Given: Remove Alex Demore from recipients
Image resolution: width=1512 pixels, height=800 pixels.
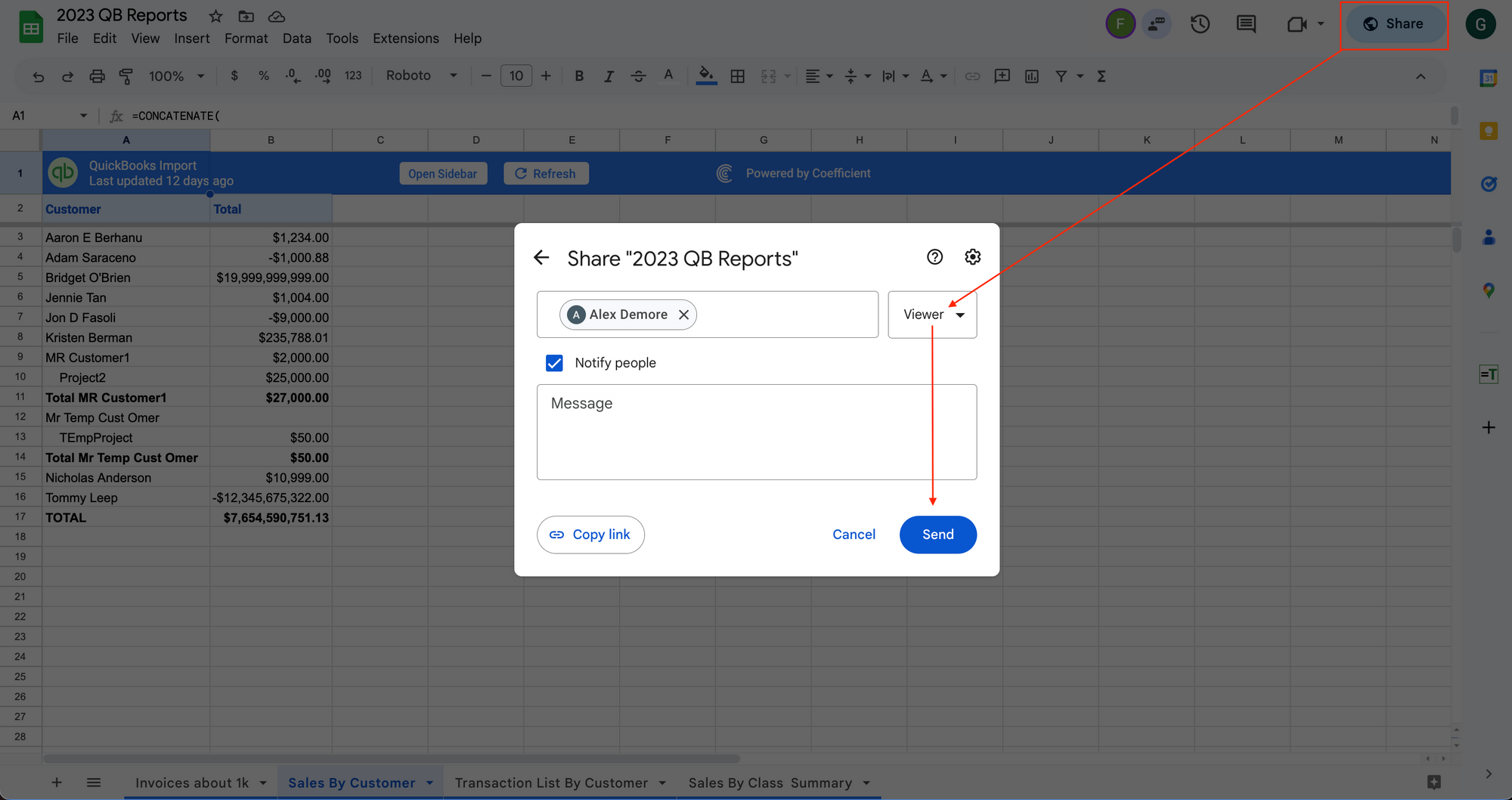Looking at the screenshot, I should click(x=683, y=315).
